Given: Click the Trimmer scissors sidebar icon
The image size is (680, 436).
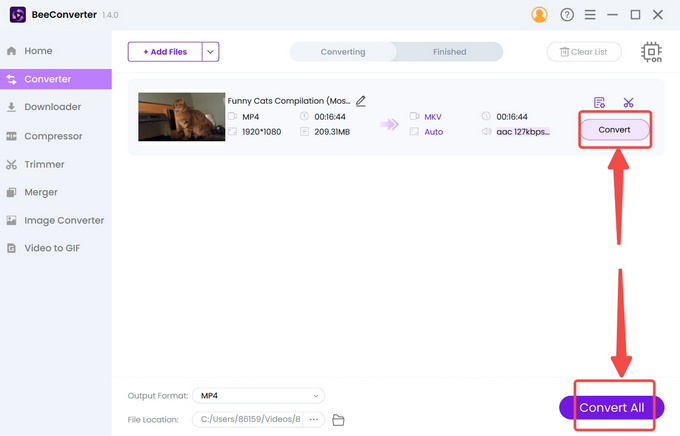Looking at the screenshot, I should (12, 164).
